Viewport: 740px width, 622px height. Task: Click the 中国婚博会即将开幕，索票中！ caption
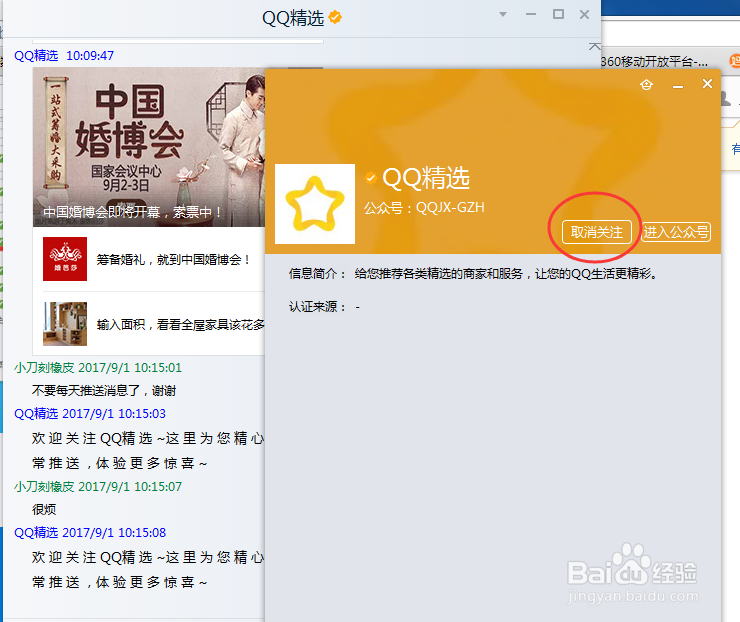coord(132,212)
